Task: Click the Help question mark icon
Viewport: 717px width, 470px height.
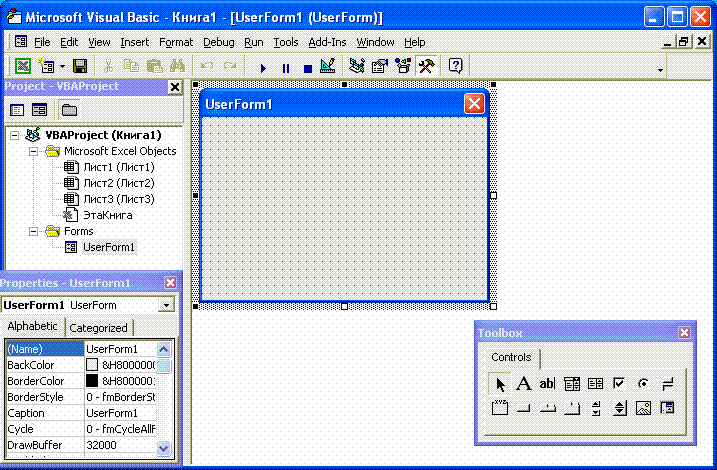Action: (x=455, y=66)
